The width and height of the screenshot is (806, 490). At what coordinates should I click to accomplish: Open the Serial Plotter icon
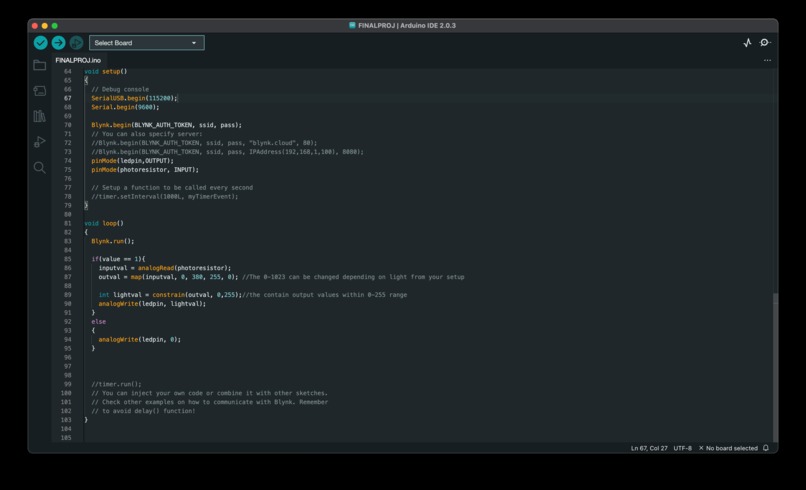(747, 43)
